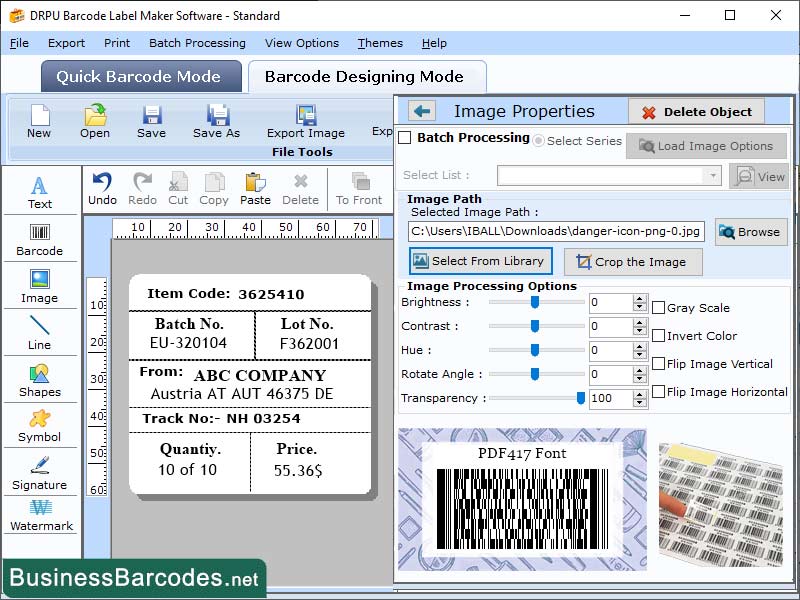Viewport: 800px width, 600px height.
Task: Click the Selected Image Path field
Action: (555, 232)
